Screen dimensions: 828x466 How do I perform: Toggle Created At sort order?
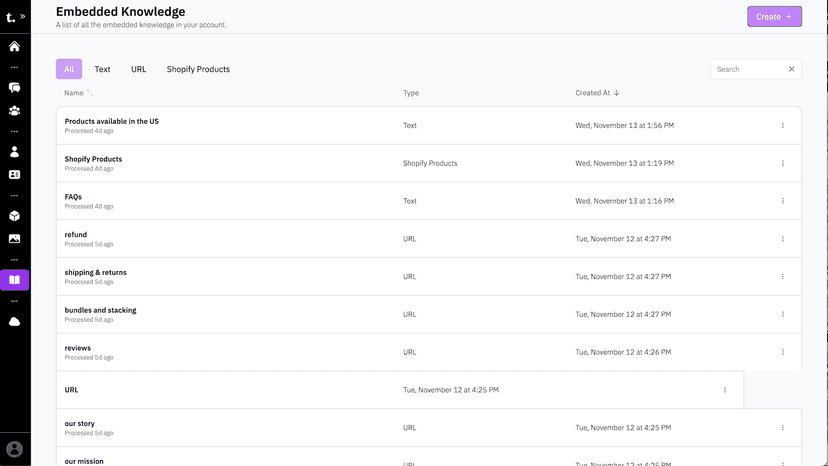[x=597, y=93]
